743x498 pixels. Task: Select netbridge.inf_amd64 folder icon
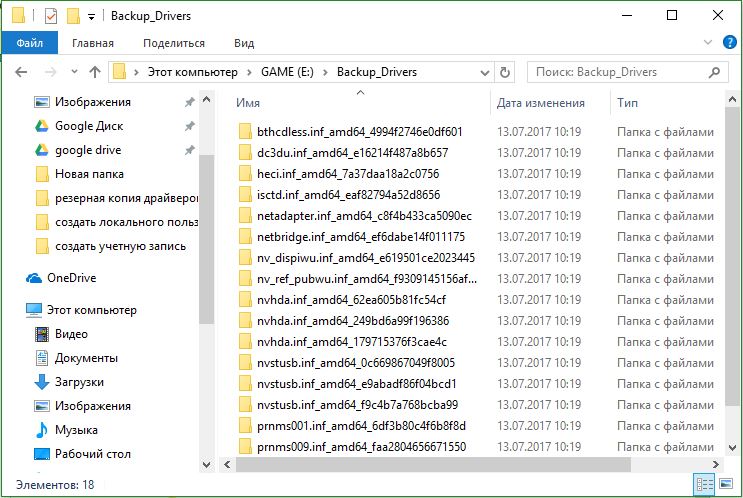coord(245,236)
